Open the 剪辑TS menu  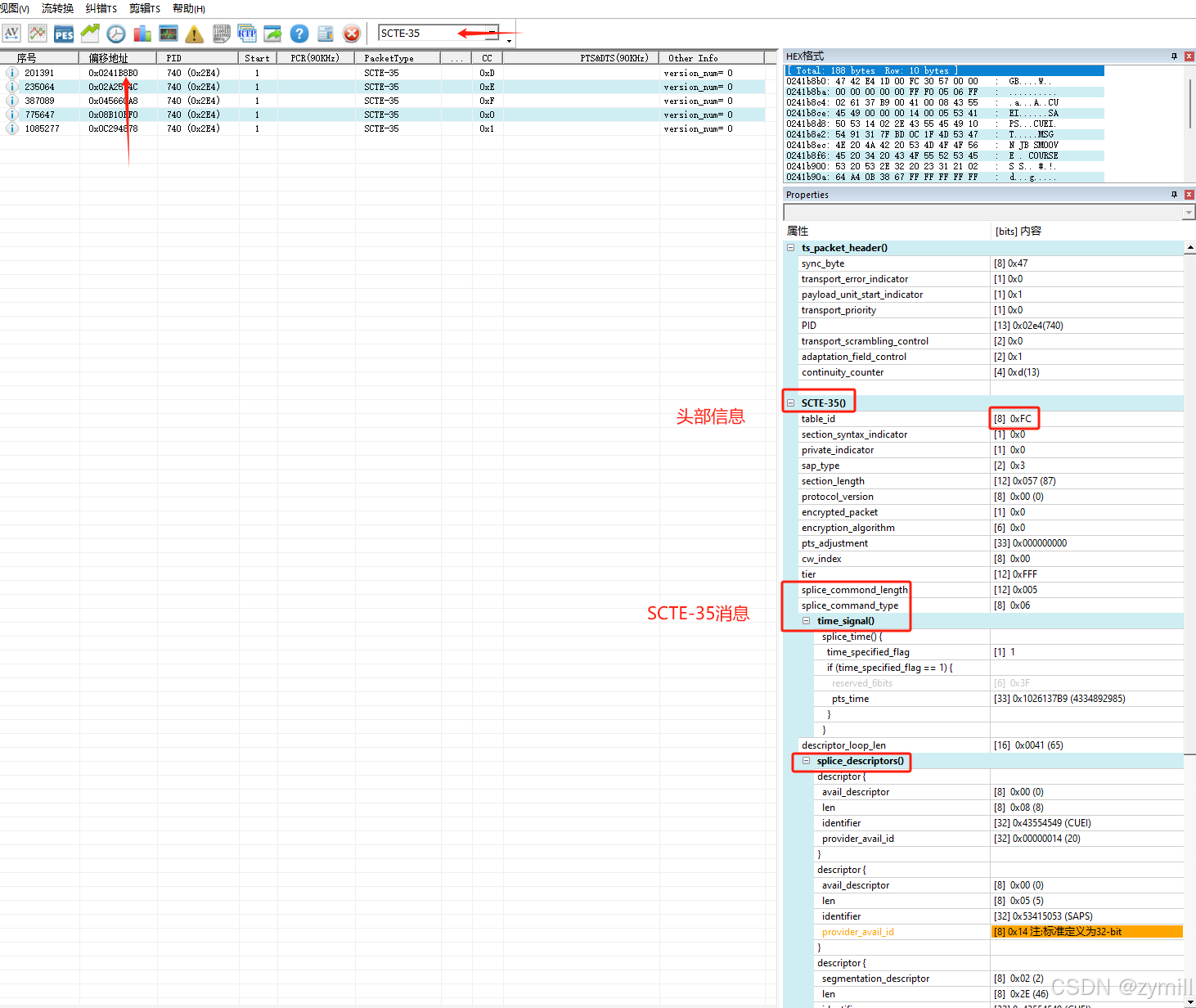(x=145, y=8)
